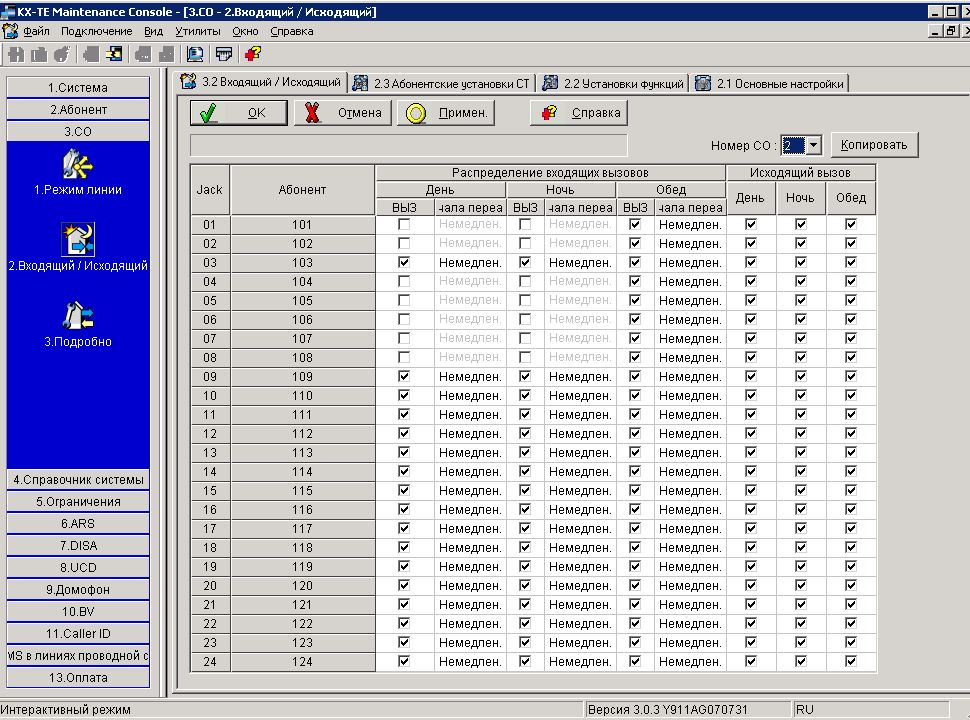Switch to 2.2 Установки функций tab
970x720 pixels.
click(614, 83)
